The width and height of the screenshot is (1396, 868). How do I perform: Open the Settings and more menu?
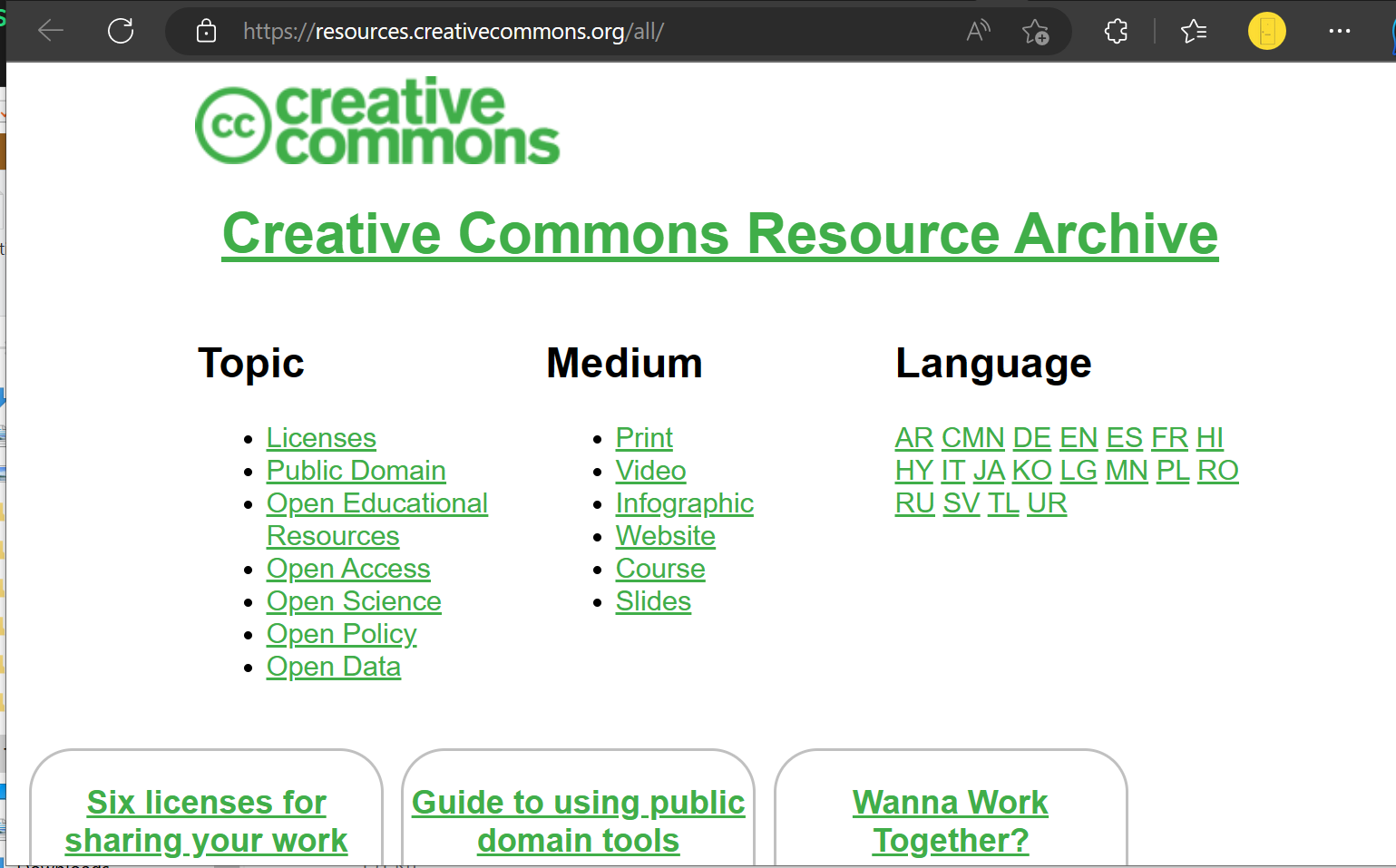click(x=1340, y=30)
